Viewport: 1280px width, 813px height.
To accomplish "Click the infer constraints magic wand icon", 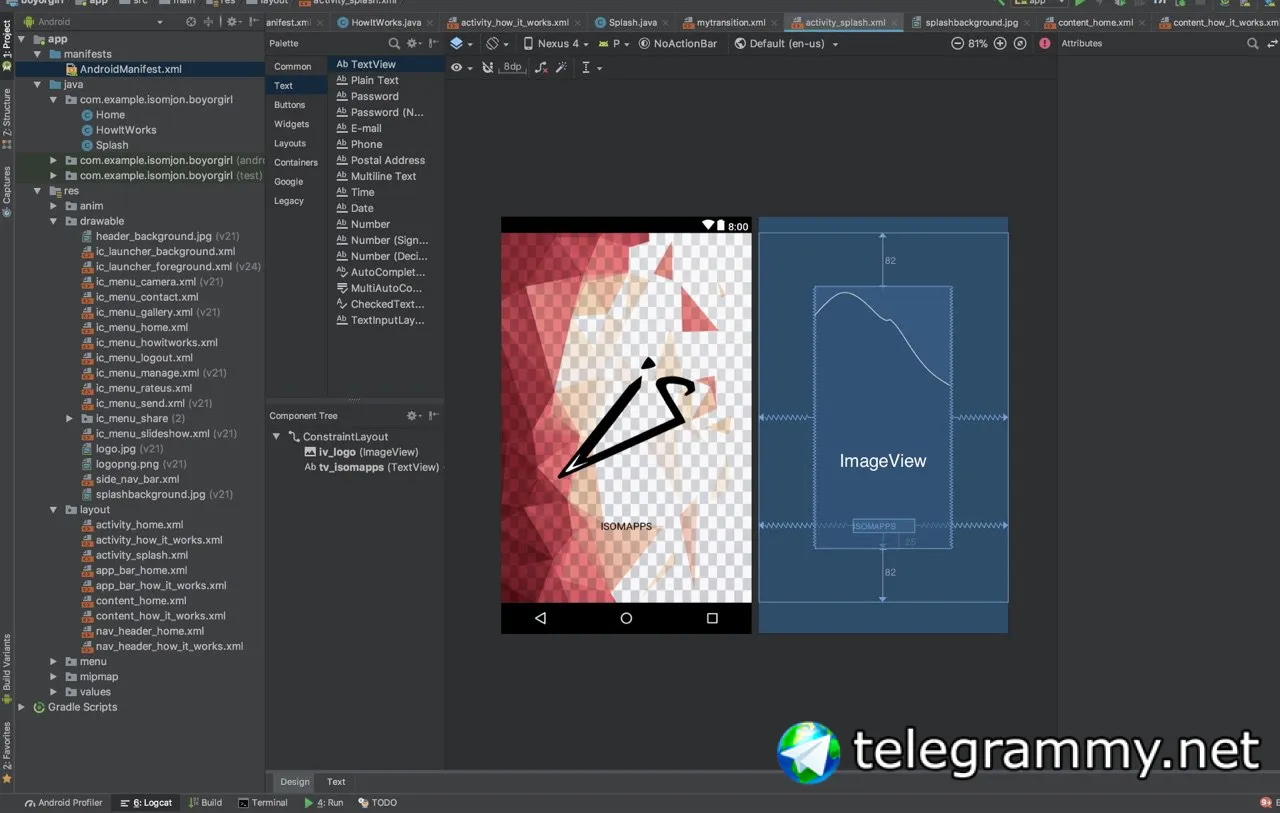I will pos(561,67).
